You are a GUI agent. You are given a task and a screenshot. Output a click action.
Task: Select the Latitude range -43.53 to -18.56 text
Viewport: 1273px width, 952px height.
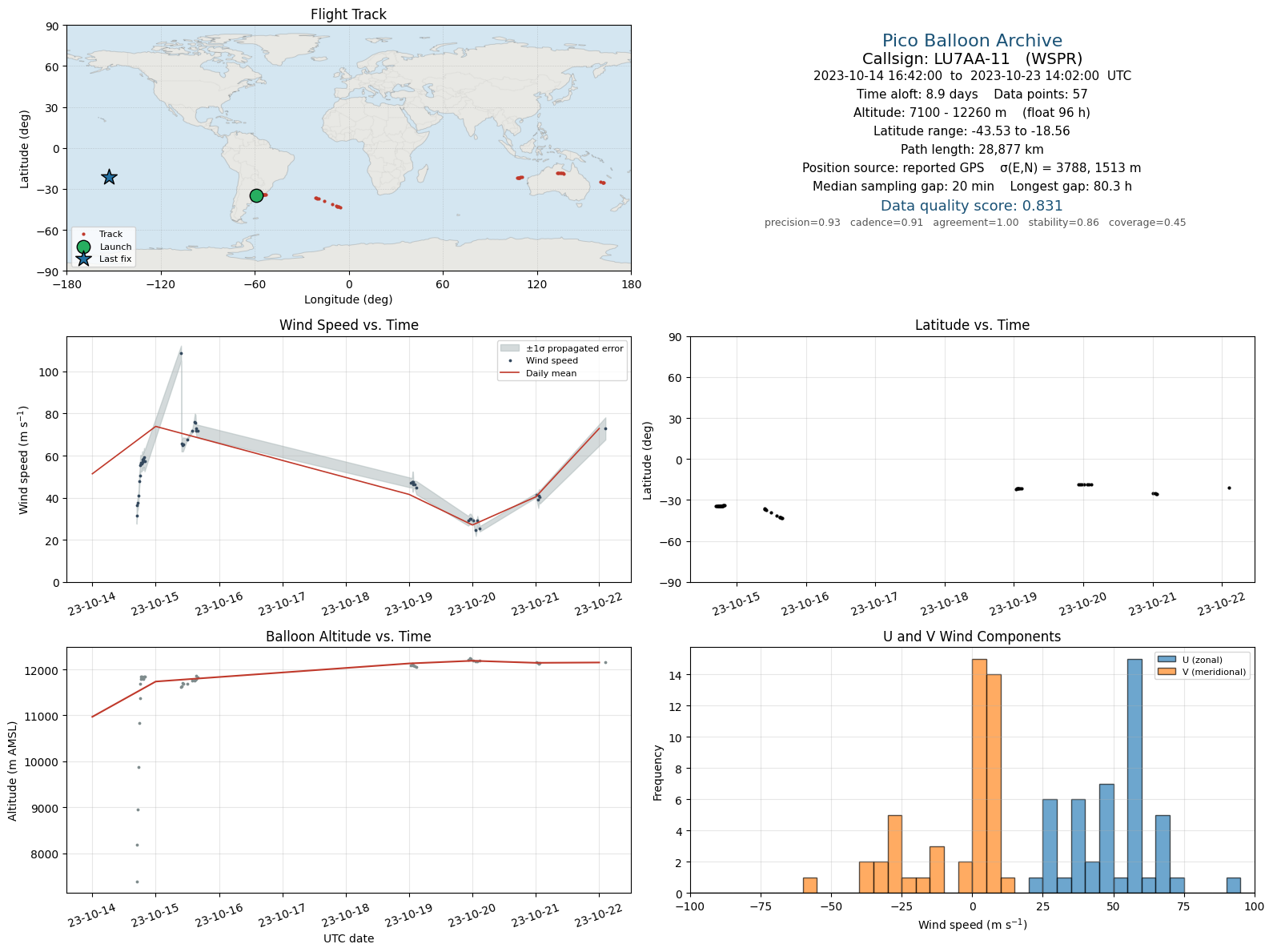coord(972,131)
